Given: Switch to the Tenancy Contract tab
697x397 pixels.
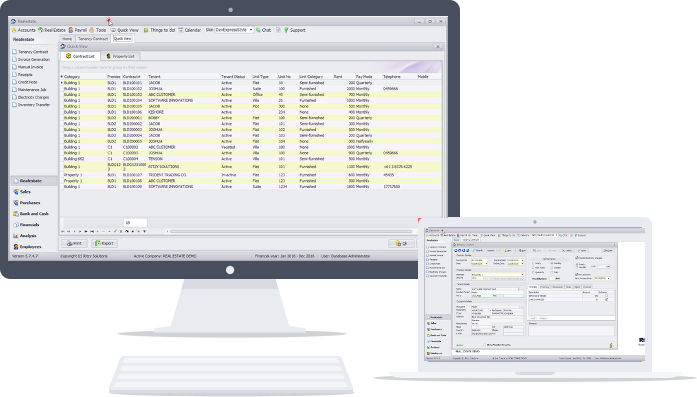Looking at the screenshot, I should click(93, 39).
